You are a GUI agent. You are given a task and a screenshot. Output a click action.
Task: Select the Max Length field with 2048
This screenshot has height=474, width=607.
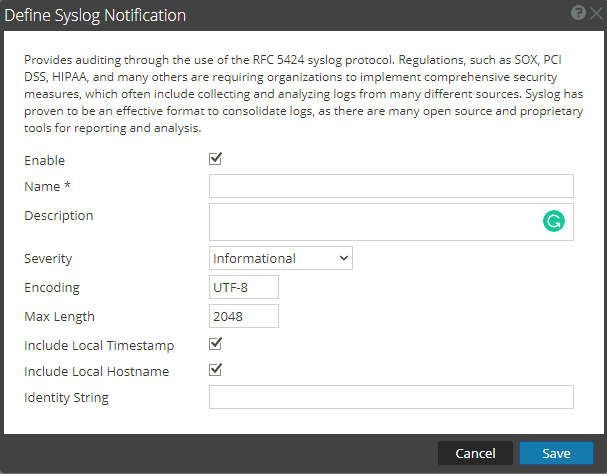coord(244,316)
